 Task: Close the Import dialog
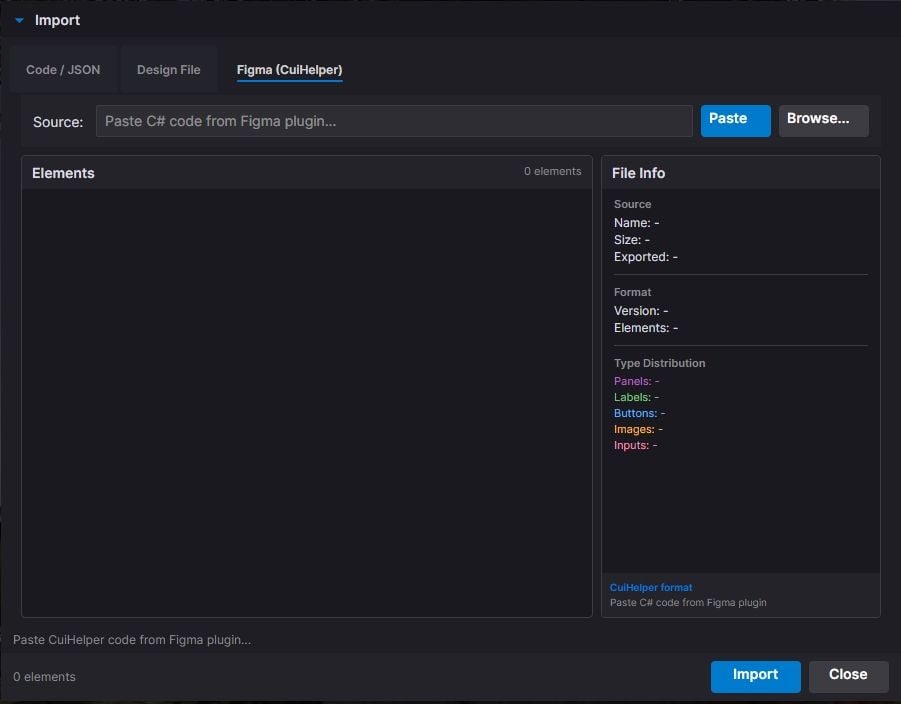point(848,675)
